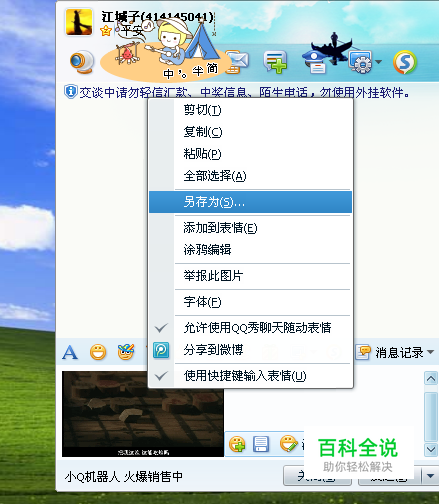Click the pasted image in the input box
The width and height of the screenshot is (439, 504).
click(143, 414)
